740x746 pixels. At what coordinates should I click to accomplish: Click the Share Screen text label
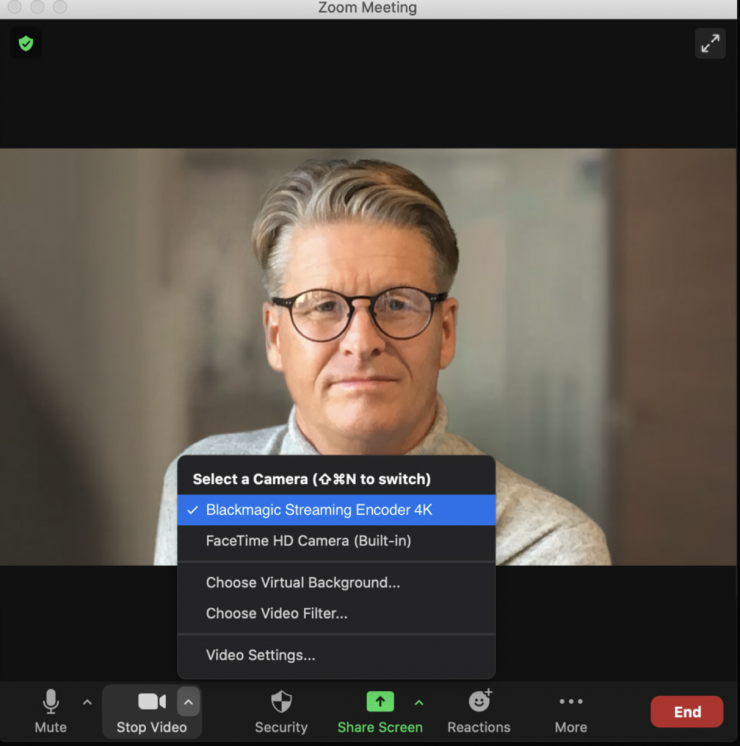(x=380, y=727)
